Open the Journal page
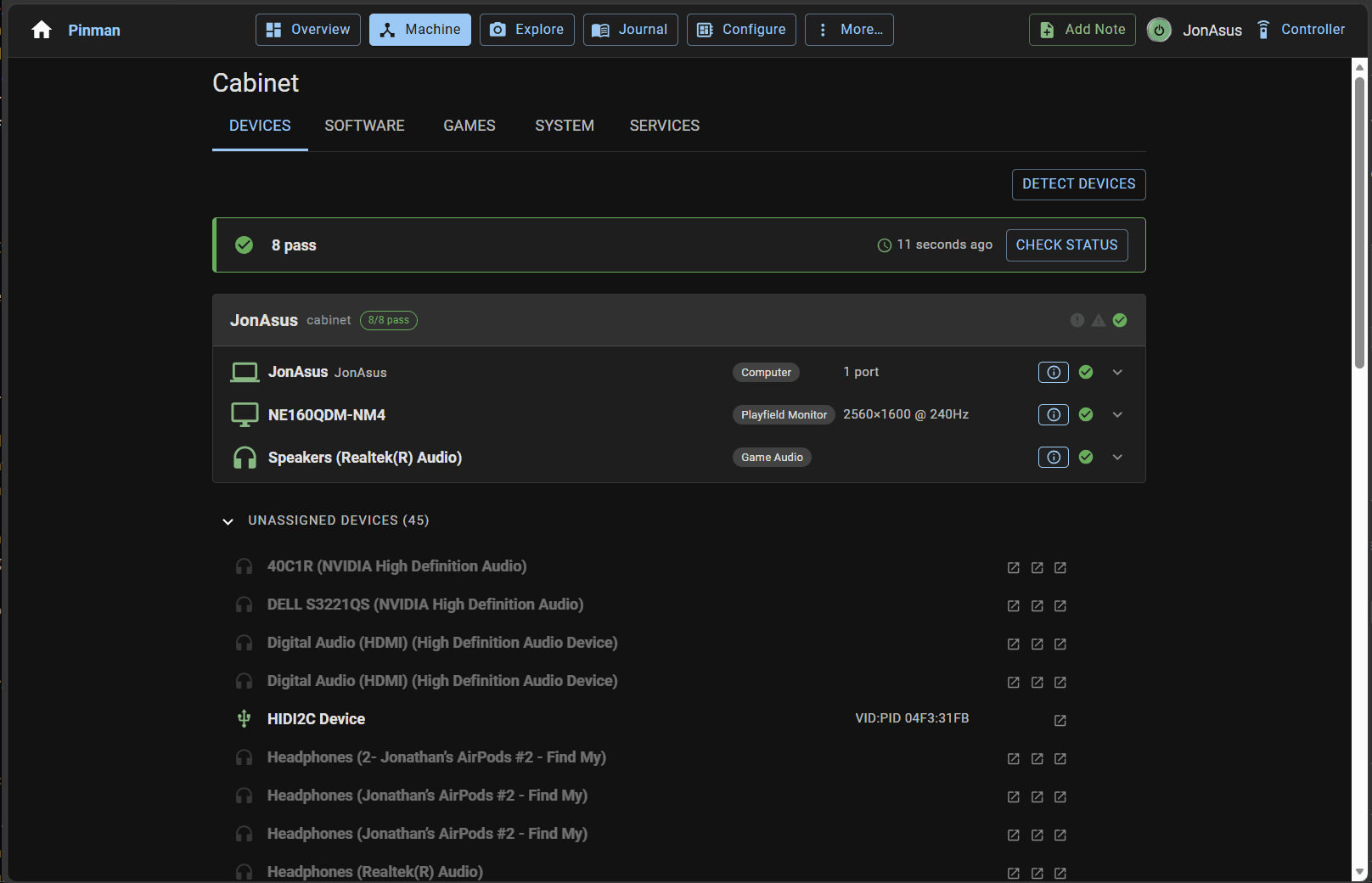The width and height of the screenshot is (1372, 883). [631, 30]
